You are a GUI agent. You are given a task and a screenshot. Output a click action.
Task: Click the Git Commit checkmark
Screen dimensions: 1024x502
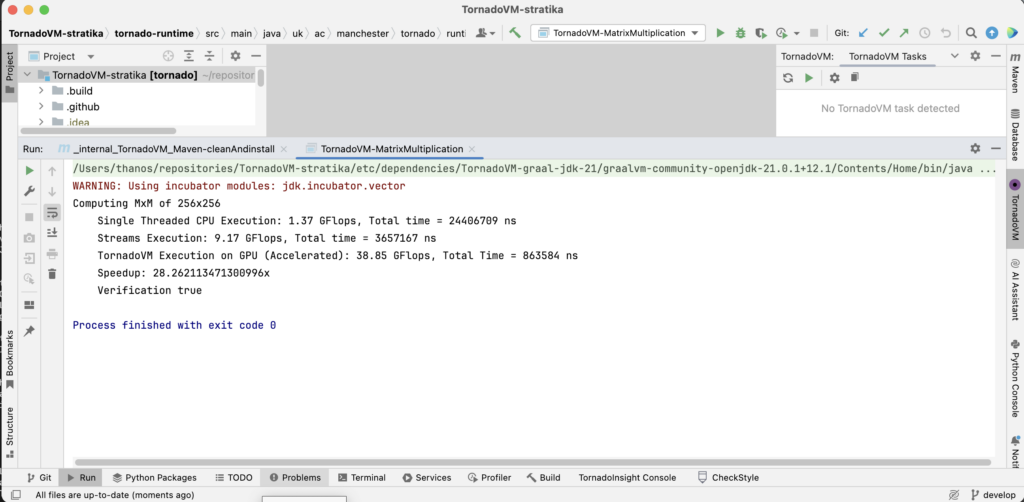[x=884, y=33]
